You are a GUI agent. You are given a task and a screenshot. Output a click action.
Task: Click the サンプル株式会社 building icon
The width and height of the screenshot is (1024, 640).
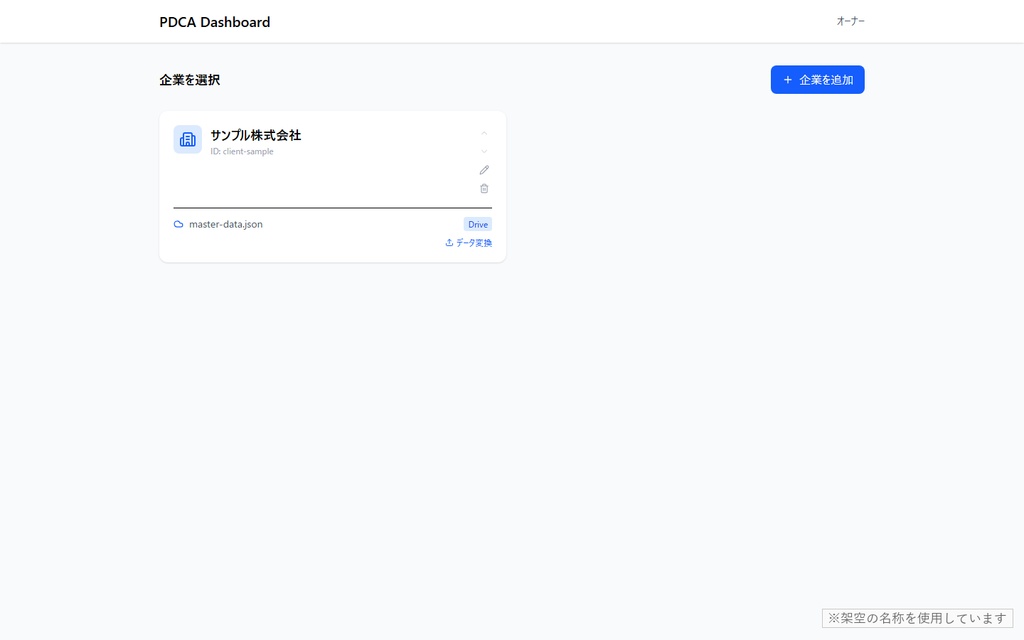pos(187,139)
